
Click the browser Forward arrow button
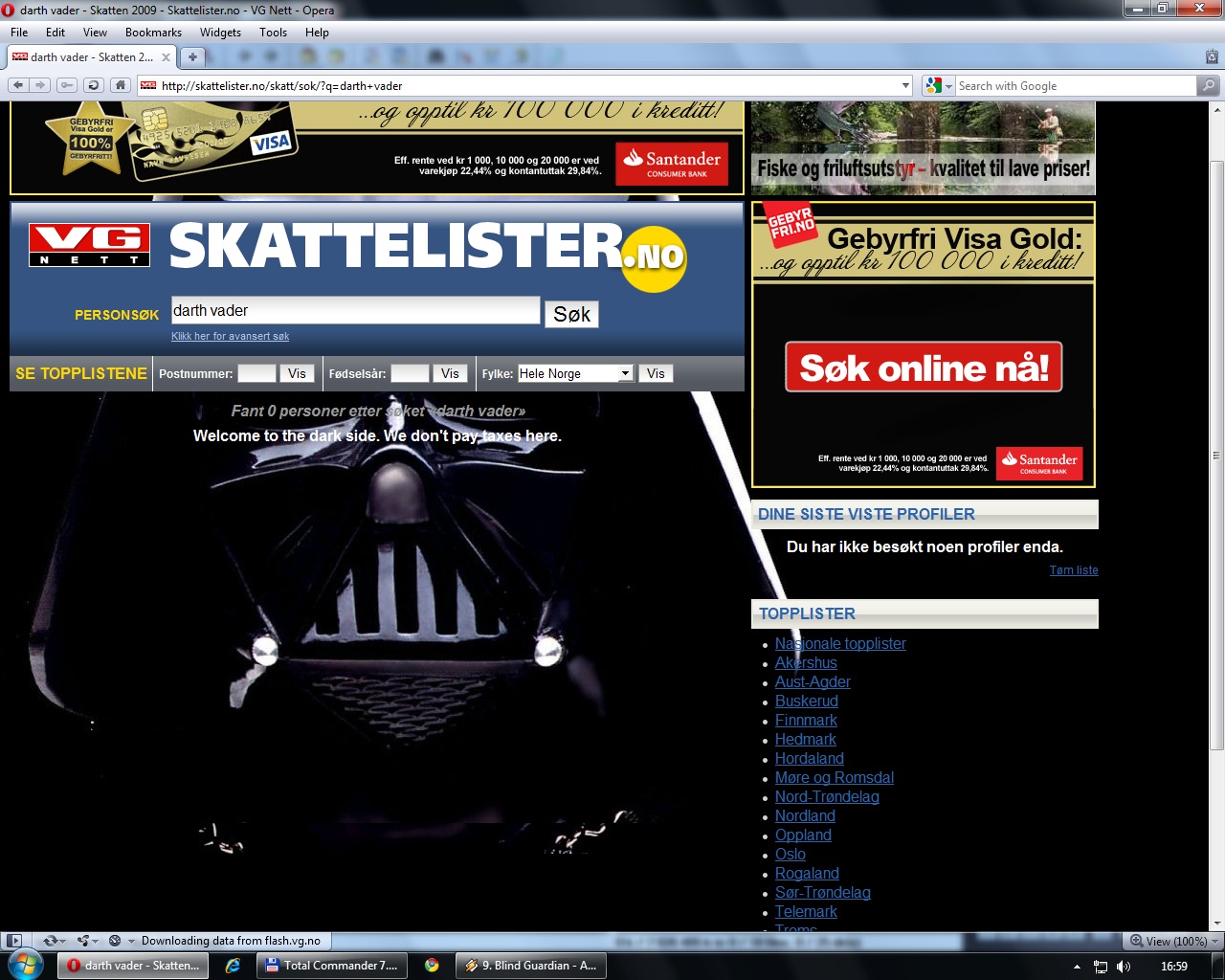click(x=39, y=85)
